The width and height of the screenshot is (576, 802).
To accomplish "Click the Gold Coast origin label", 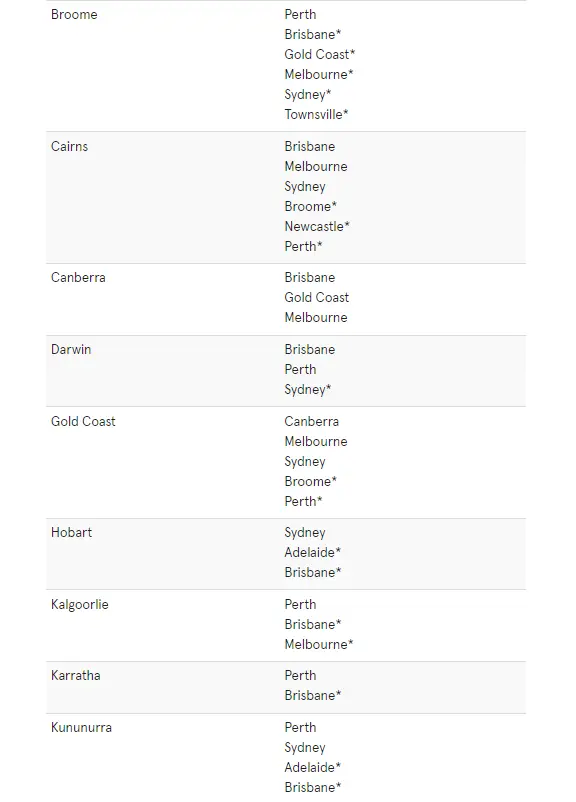I will [x=83, y=421].
